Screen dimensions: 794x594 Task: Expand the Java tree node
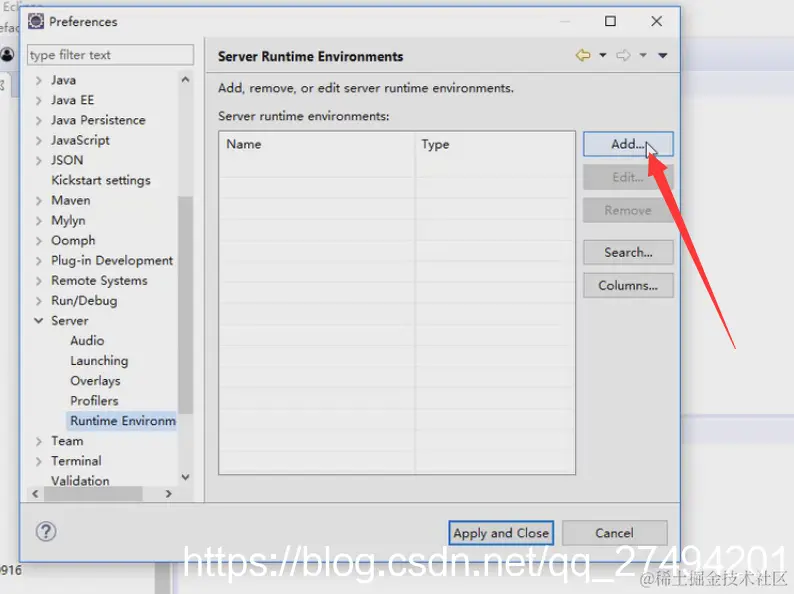[38, 81]
